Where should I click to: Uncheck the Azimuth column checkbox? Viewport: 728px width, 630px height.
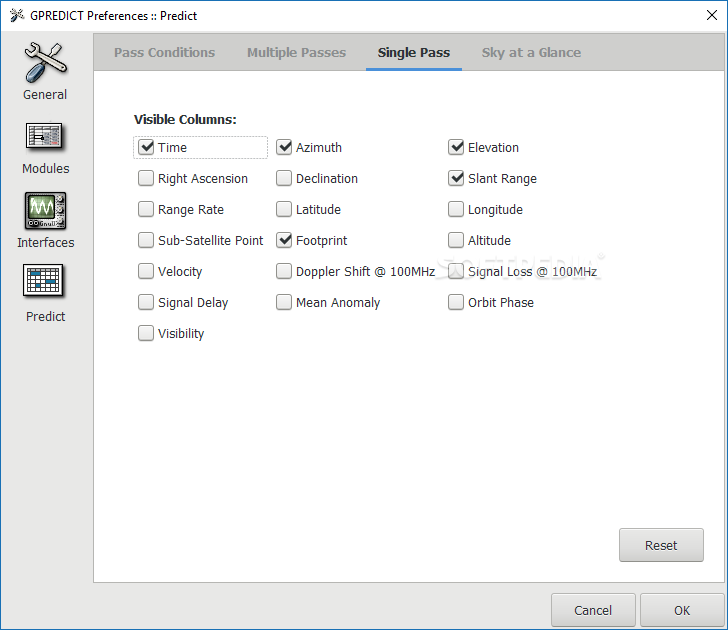click(284, 147)
